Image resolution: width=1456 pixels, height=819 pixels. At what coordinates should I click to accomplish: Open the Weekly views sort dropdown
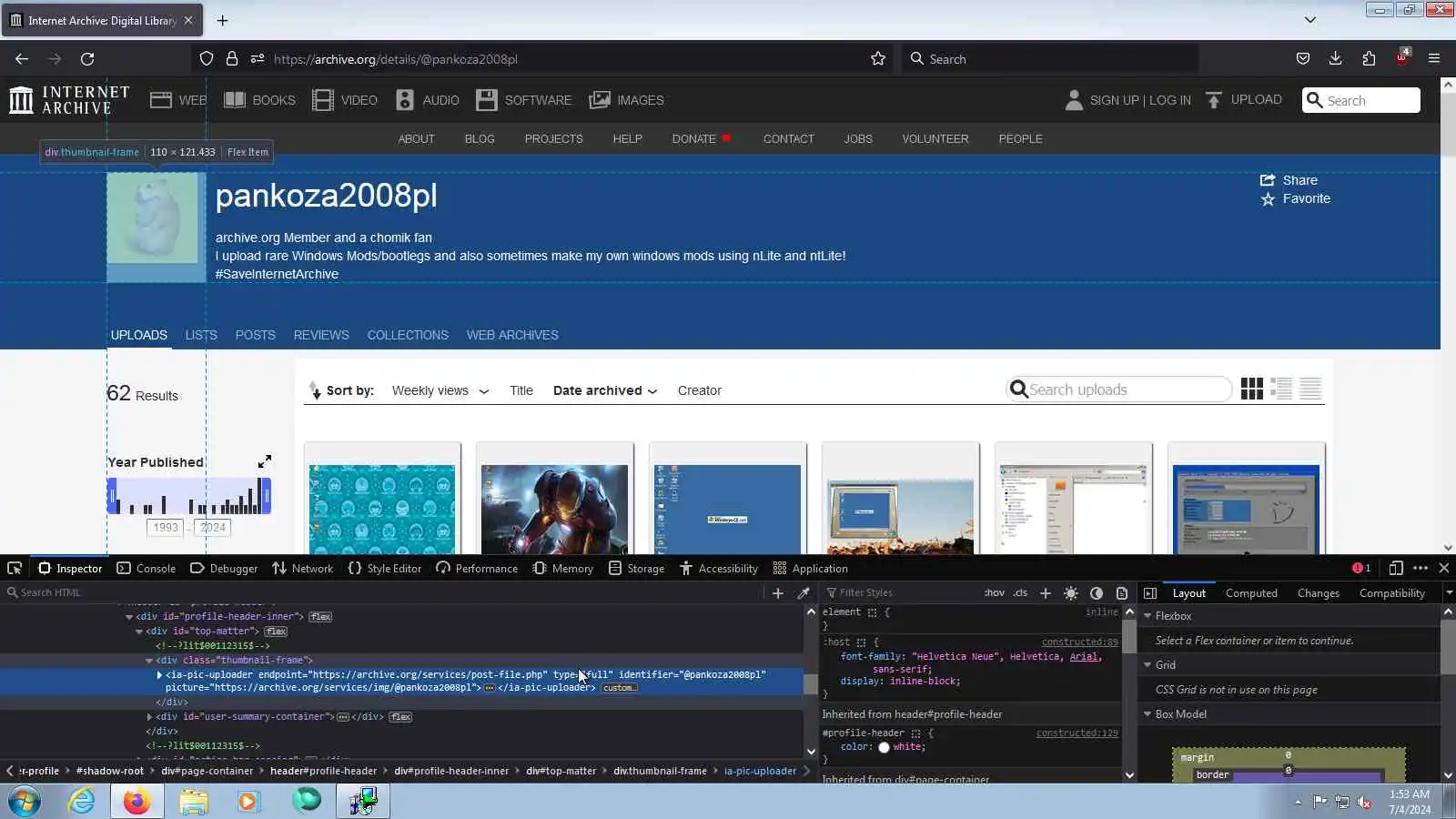coord(440,390)
